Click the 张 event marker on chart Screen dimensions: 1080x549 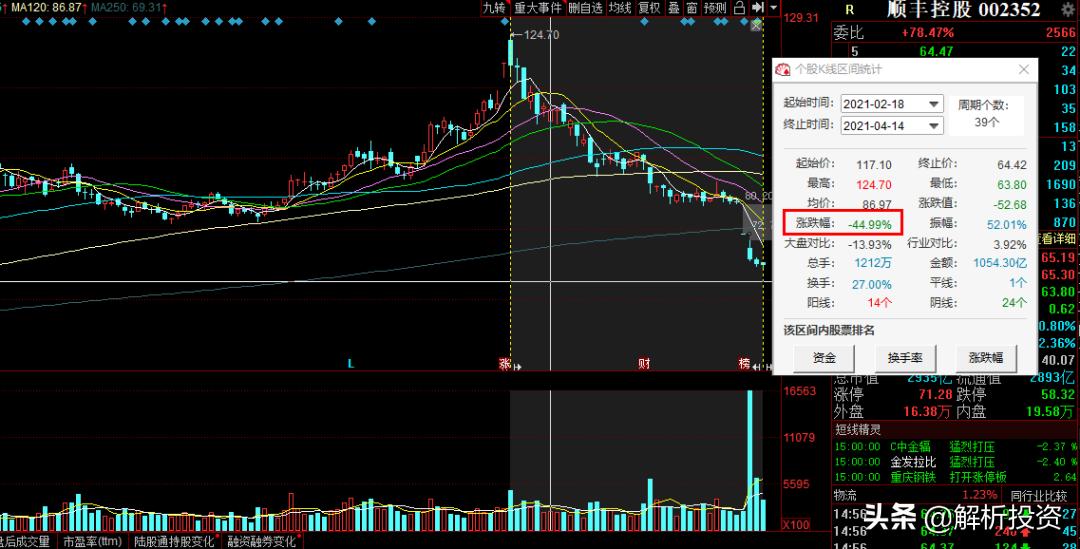(x=504, y=363)
